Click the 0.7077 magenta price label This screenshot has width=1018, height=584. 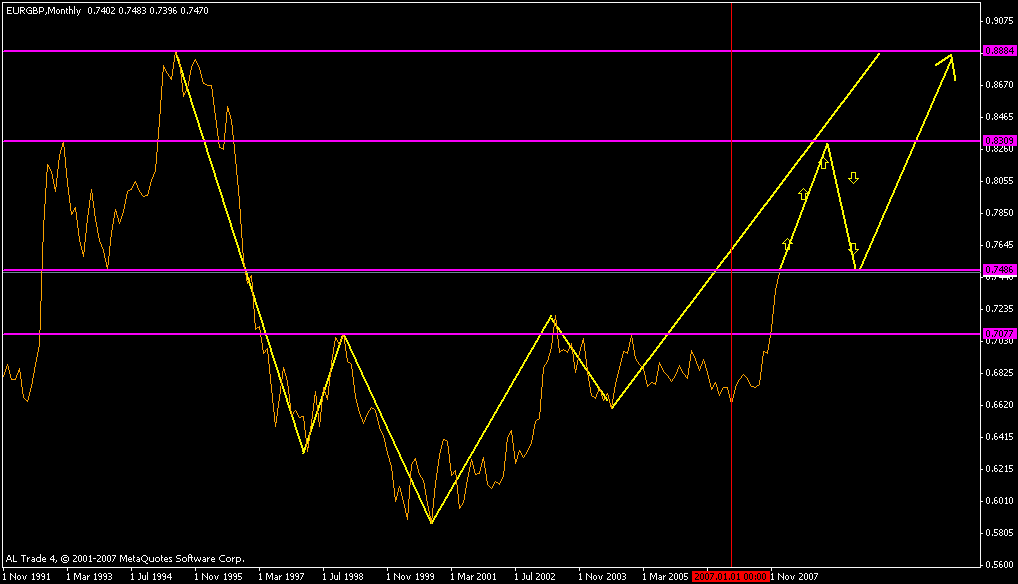[x=999, y=334]
